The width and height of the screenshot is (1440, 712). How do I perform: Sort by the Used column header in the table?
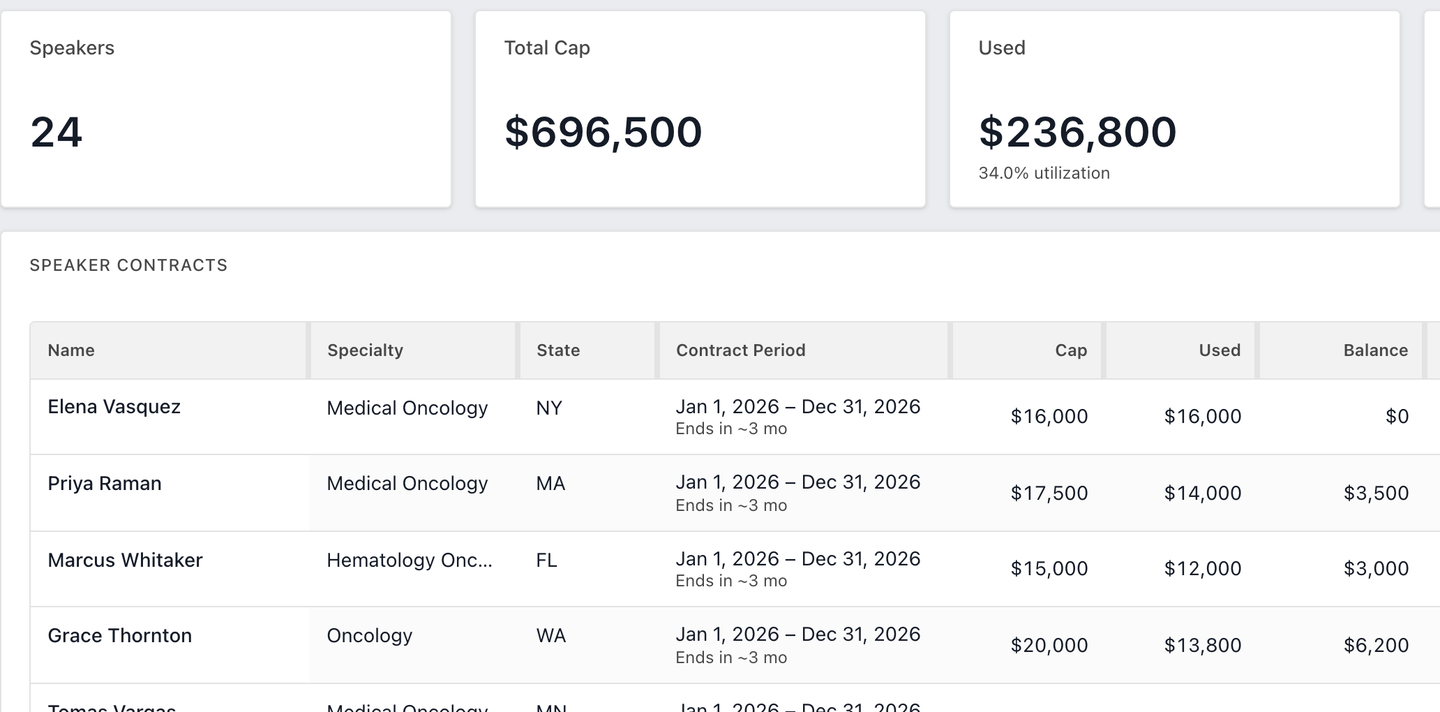pos(1181,350)
